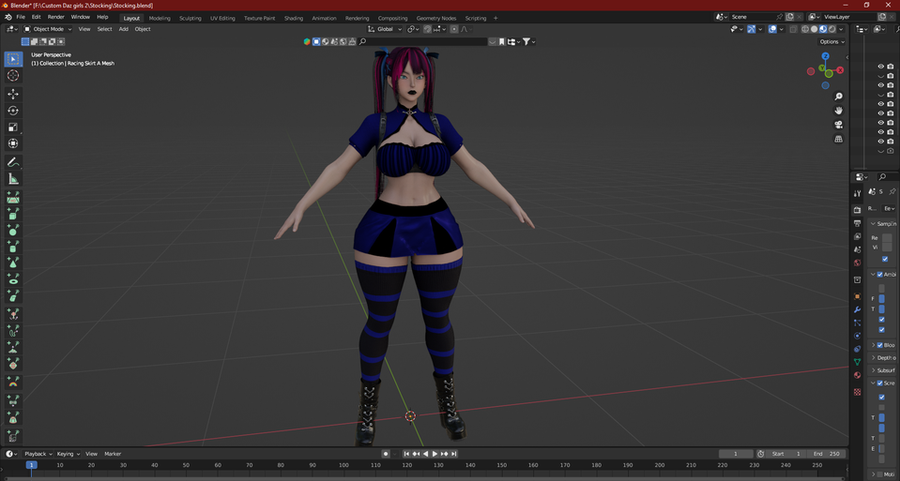
Task: Click the zoom magnifier icon in the viewport
Action: click(839, 95)
